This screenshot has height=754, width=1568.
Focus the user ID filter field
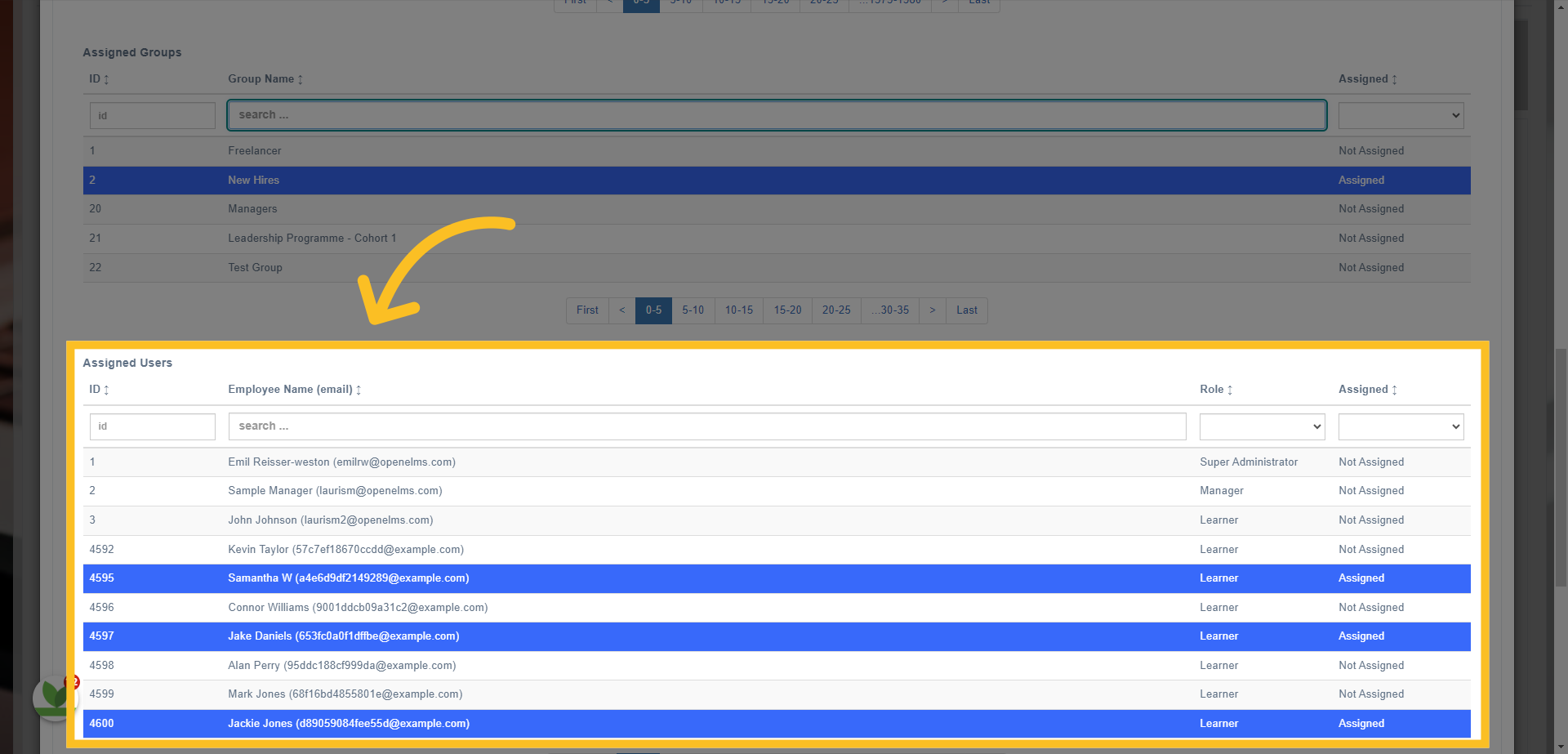(153, 426)
